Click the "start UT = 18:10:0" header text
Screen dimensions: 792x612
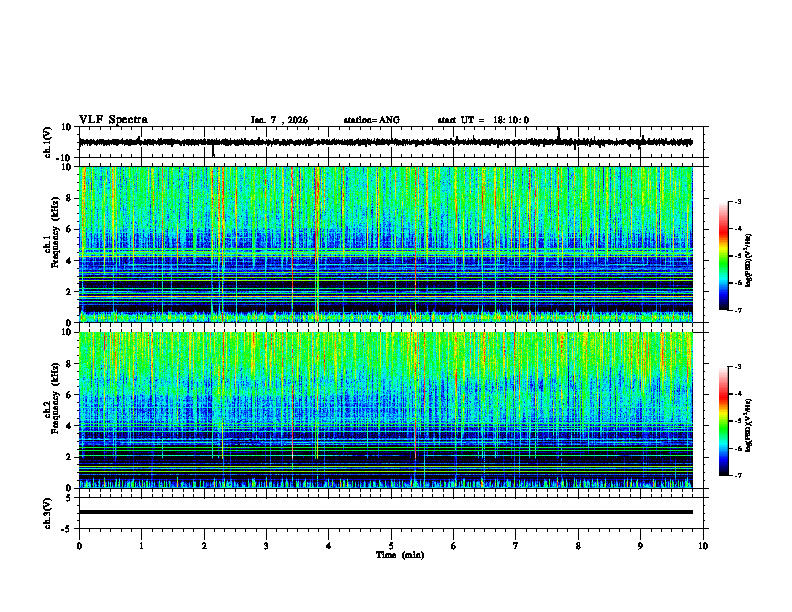point(483,120)
